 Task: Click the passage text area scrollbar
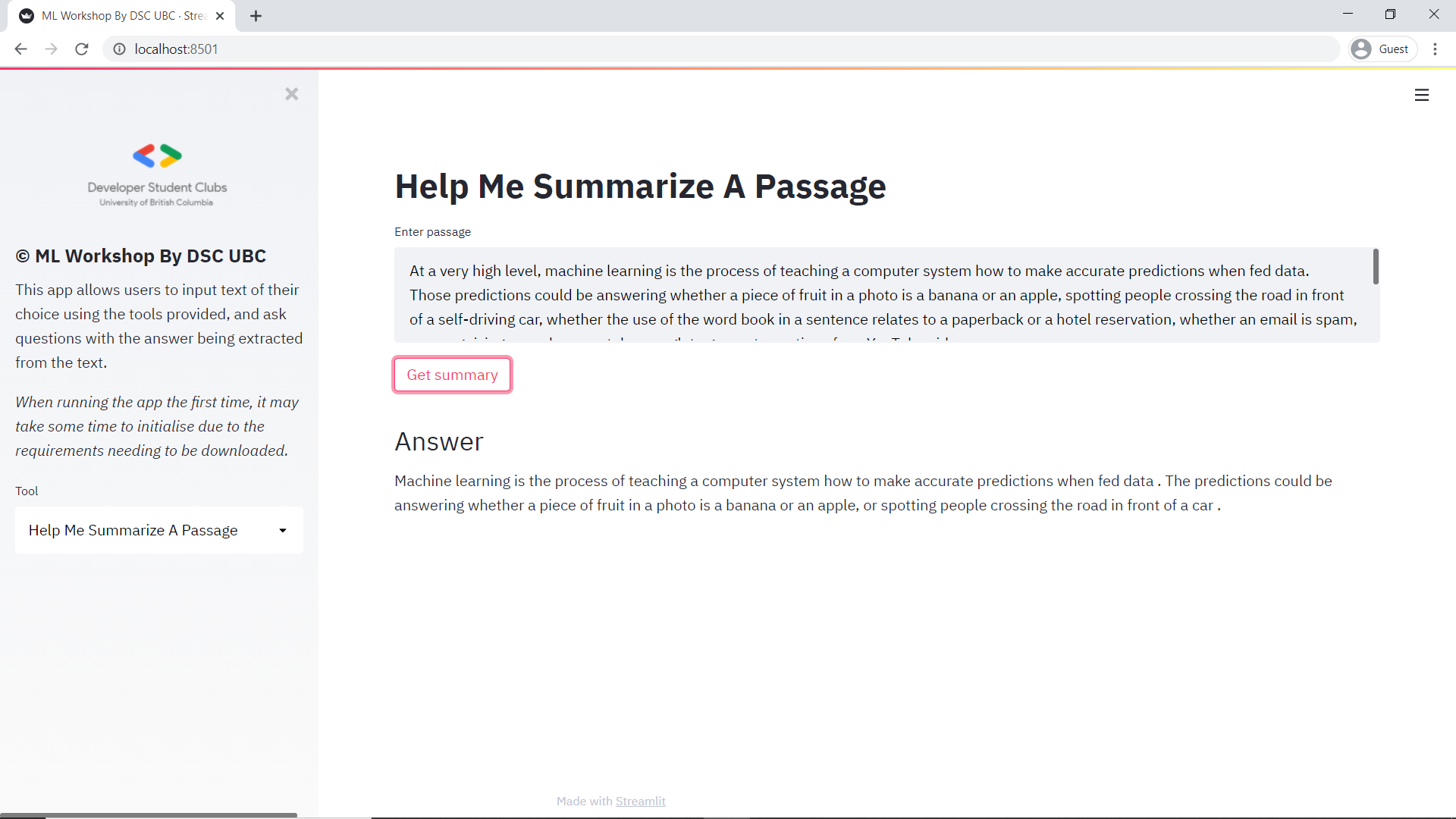(1376, 267)
